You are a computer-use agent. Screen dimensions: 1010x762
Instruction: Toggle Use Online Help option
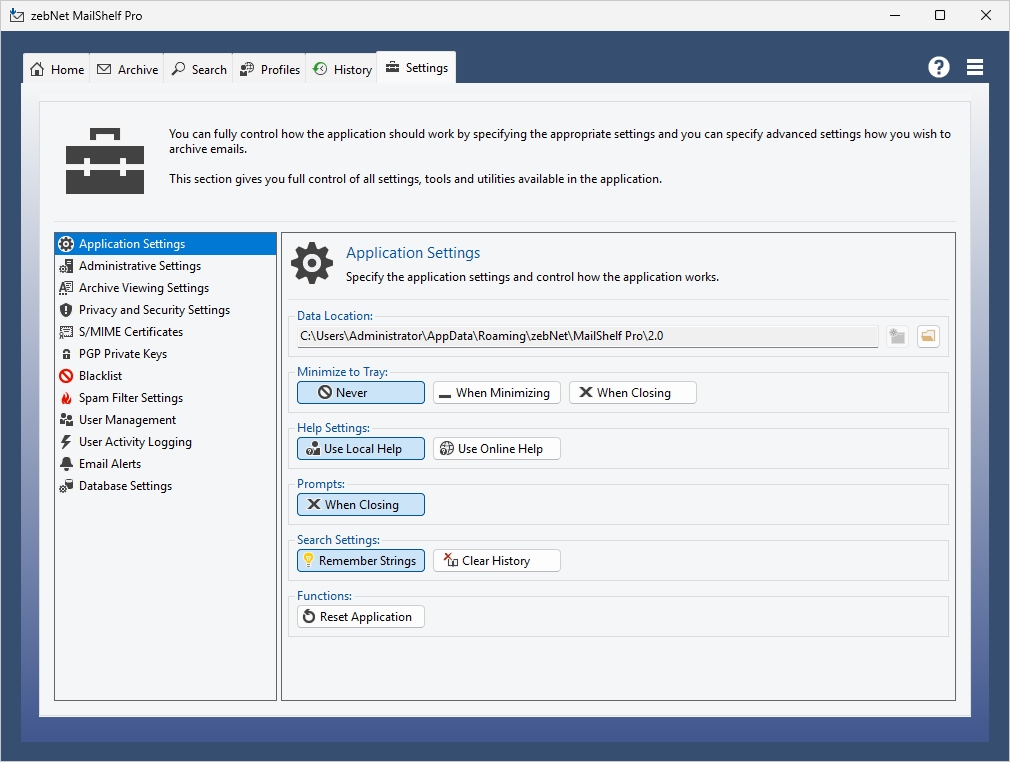497,449
